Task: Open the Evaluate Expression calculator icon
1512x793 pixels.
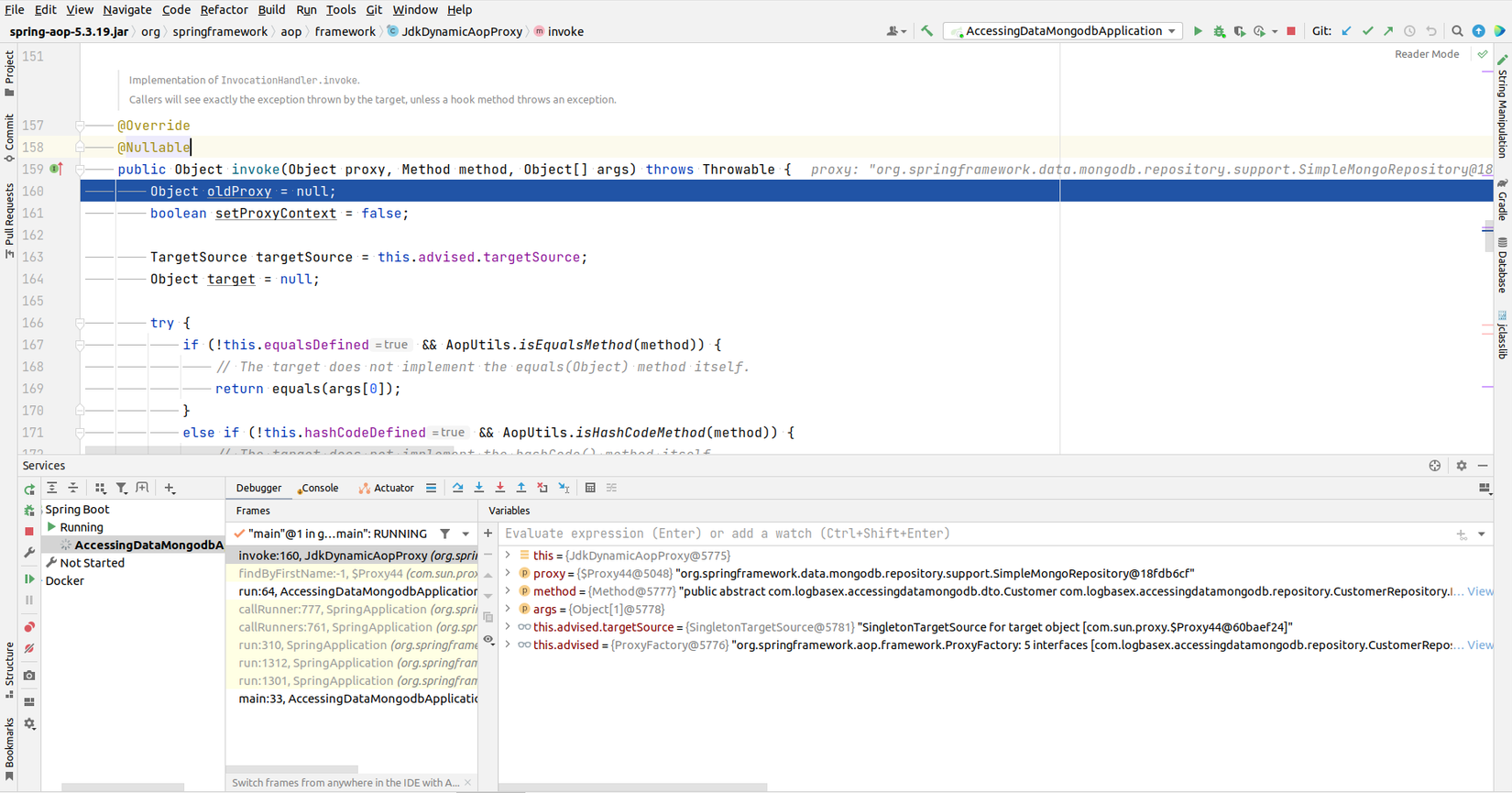Action: (x=590, y=488)
